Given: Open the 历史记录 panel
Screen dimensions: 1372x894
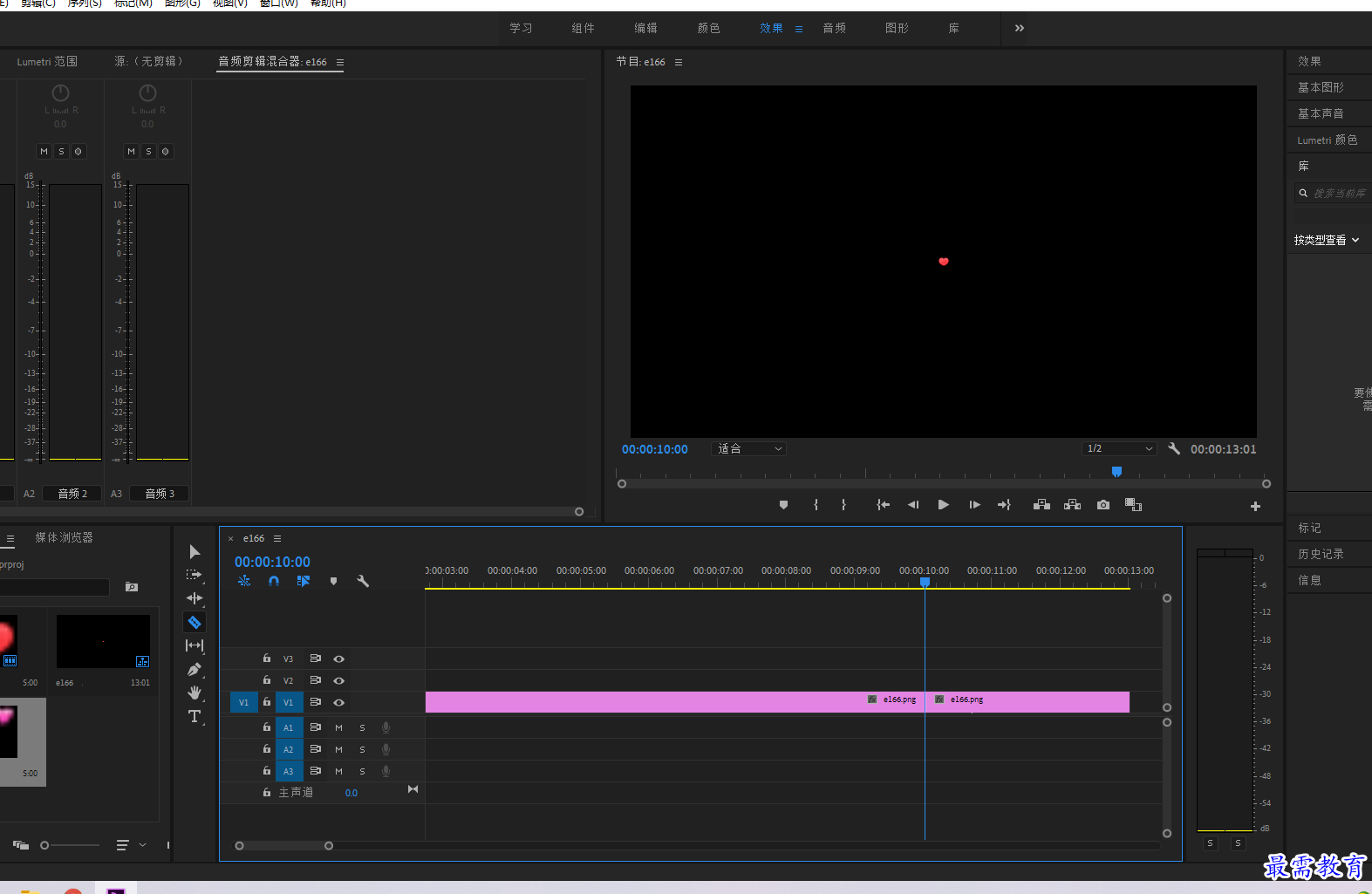Looking at the screenshot, I should (x=1321, y=554).
